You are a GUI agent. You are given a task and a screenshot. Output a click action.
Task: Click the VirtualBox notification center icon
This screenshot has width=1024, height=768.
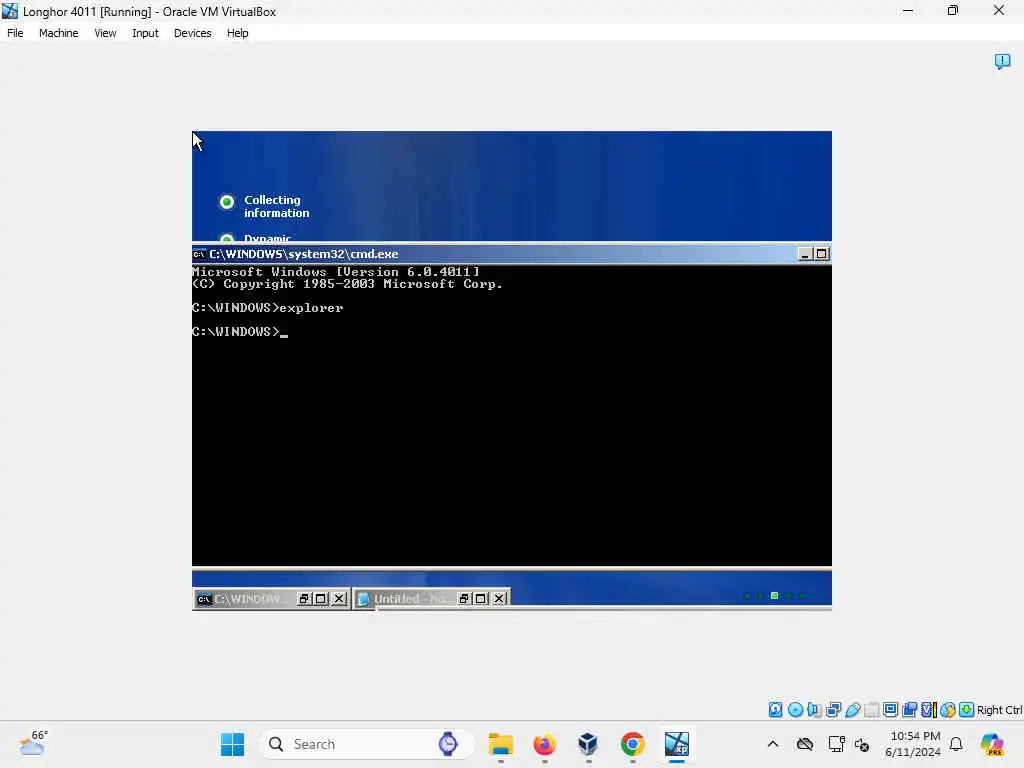tap(1002, 61)
